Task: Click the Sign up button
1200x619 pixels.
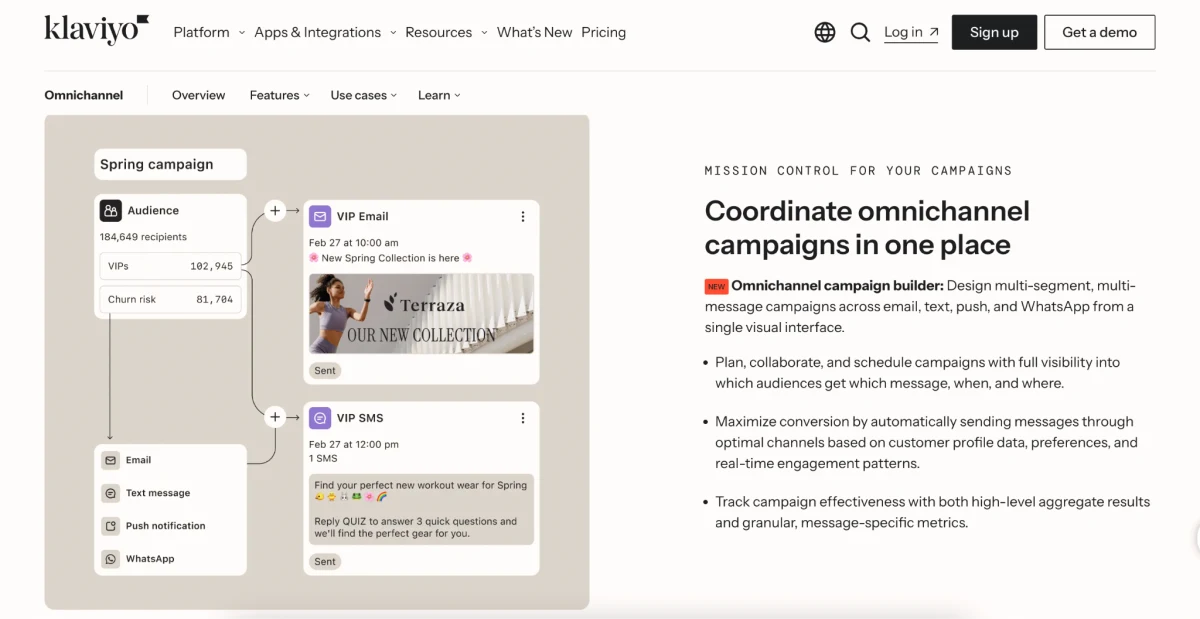Action: pyautogui.click(x=994, y=32)
